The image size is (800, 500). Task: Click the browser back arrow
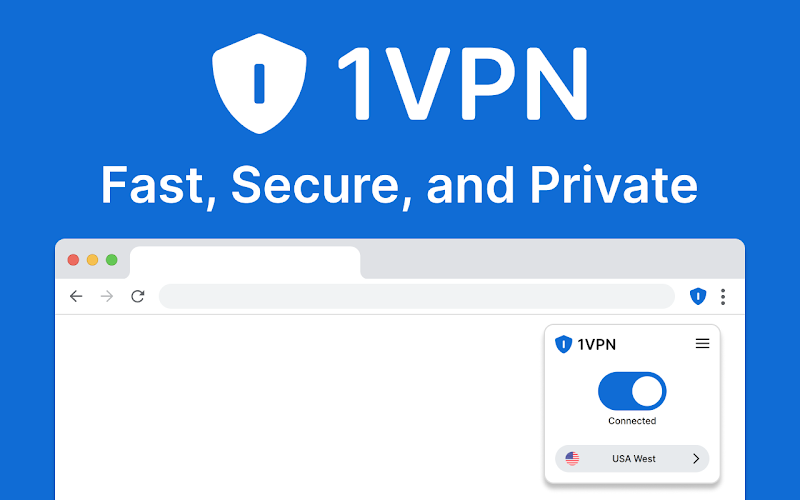coord(76,296)
